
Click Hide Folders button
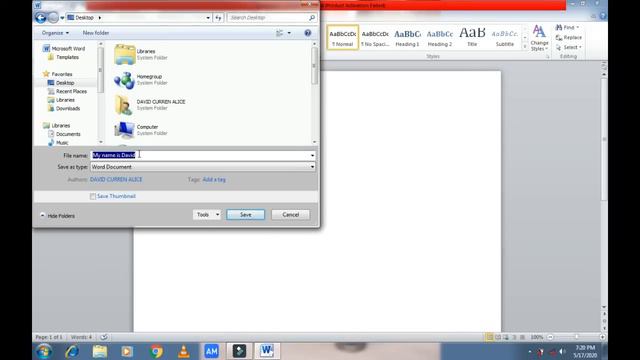pos(57,216)
